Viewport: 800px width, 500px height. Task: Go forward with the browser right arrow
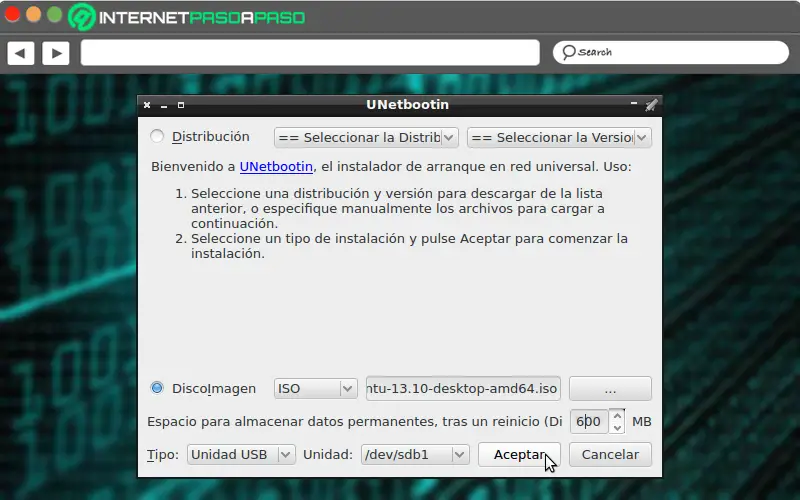click(56, 53)
